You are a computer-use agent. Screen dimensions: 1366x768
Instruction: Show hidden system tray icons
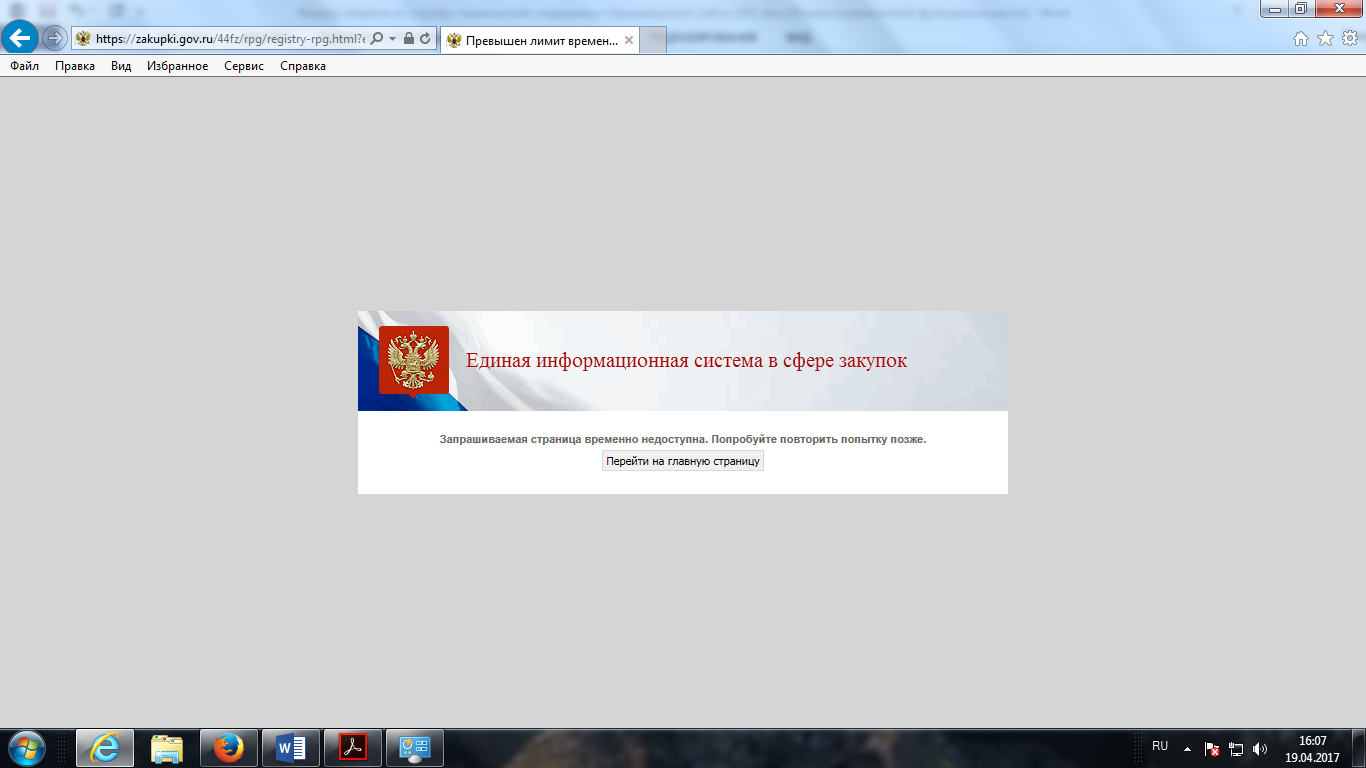pos(1187,748)
